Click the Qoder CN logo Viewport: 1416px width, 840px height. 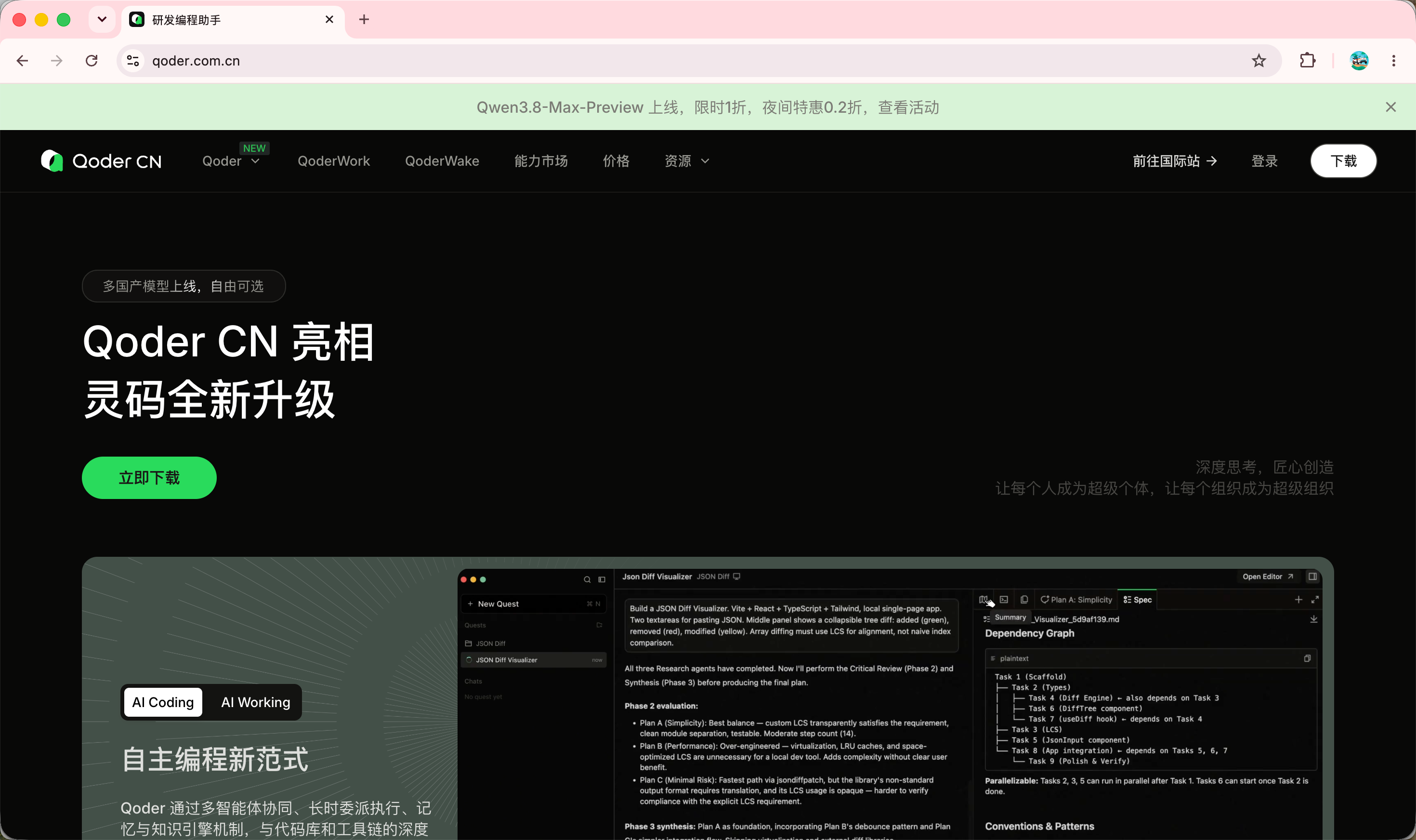click(x=101, y=161)
